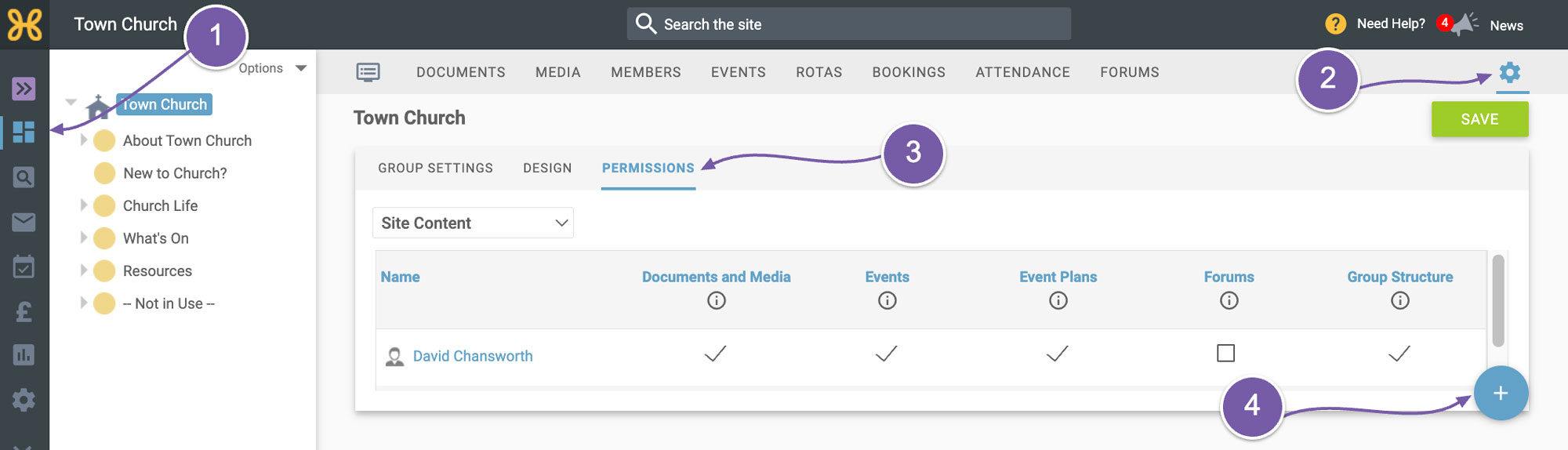Click the green Save button
This screenshot has height=450, width=1568.
click(x=1480, y=119)
